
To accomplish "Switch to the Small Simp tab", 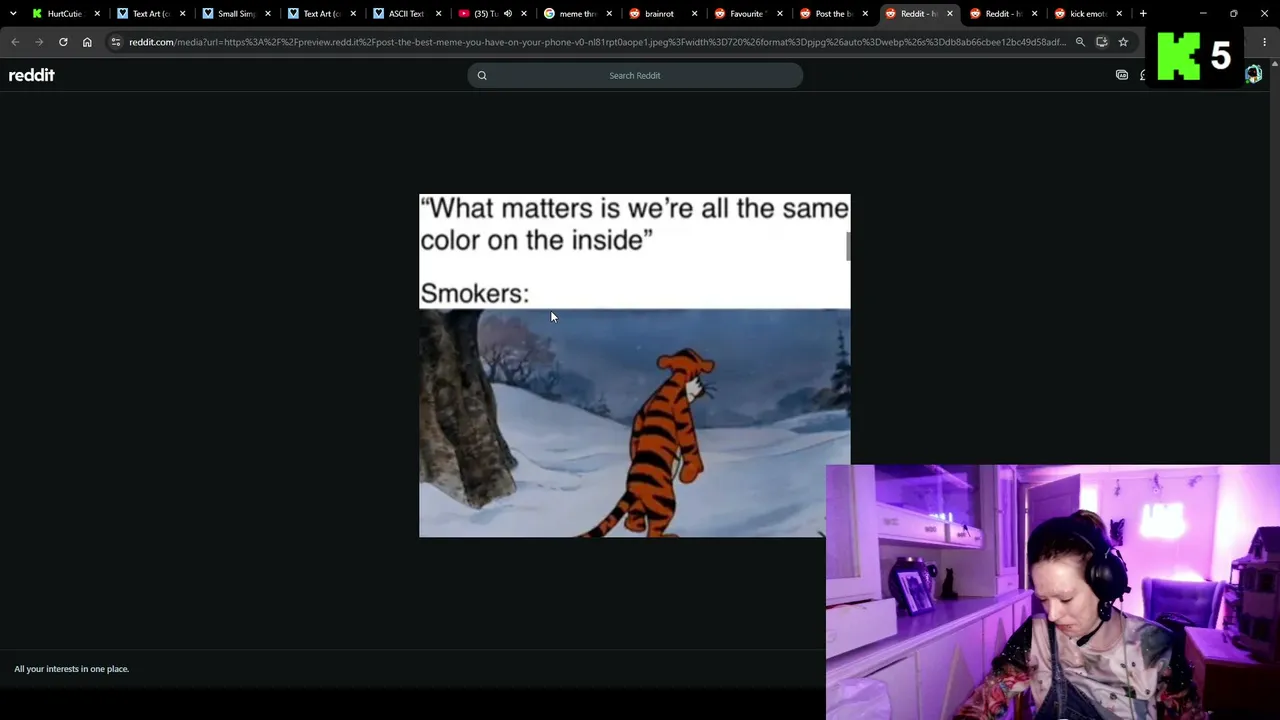I will pos(236,14).
